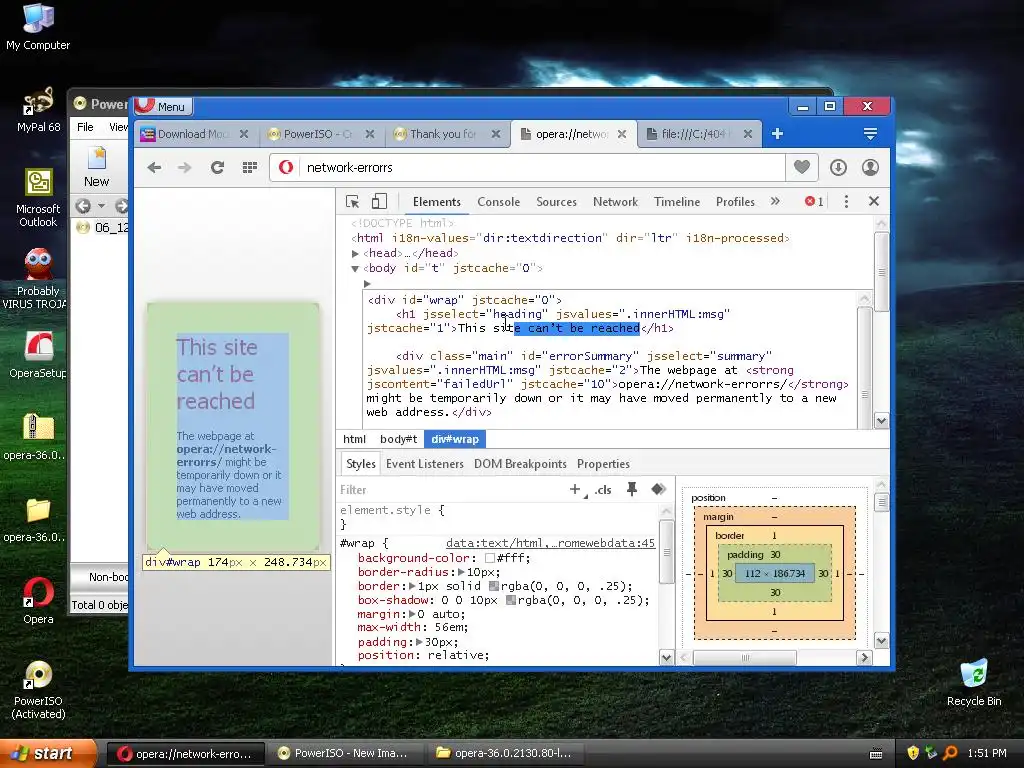1024x768 pixels.
Task: Open the Network tab
Action: coord(615,202)
